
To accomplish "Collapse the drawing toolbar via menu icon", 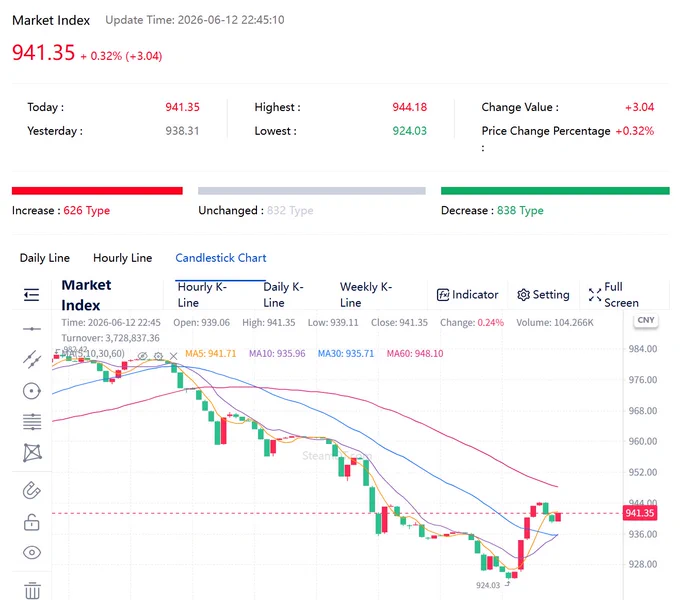I will 31,295.
